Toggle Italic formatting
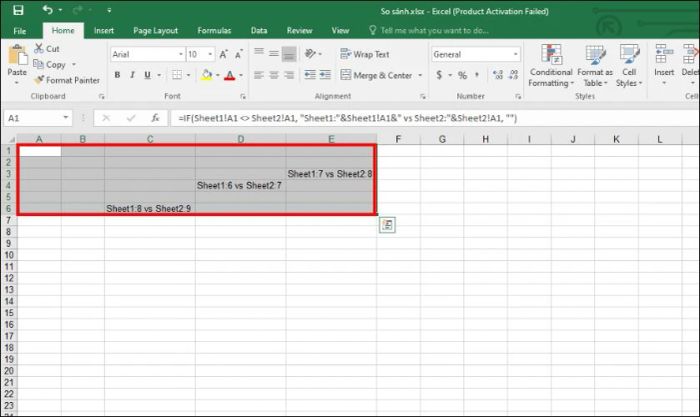Screen dimensions: 700x417 pyautogui.click(x=132, y=75)
